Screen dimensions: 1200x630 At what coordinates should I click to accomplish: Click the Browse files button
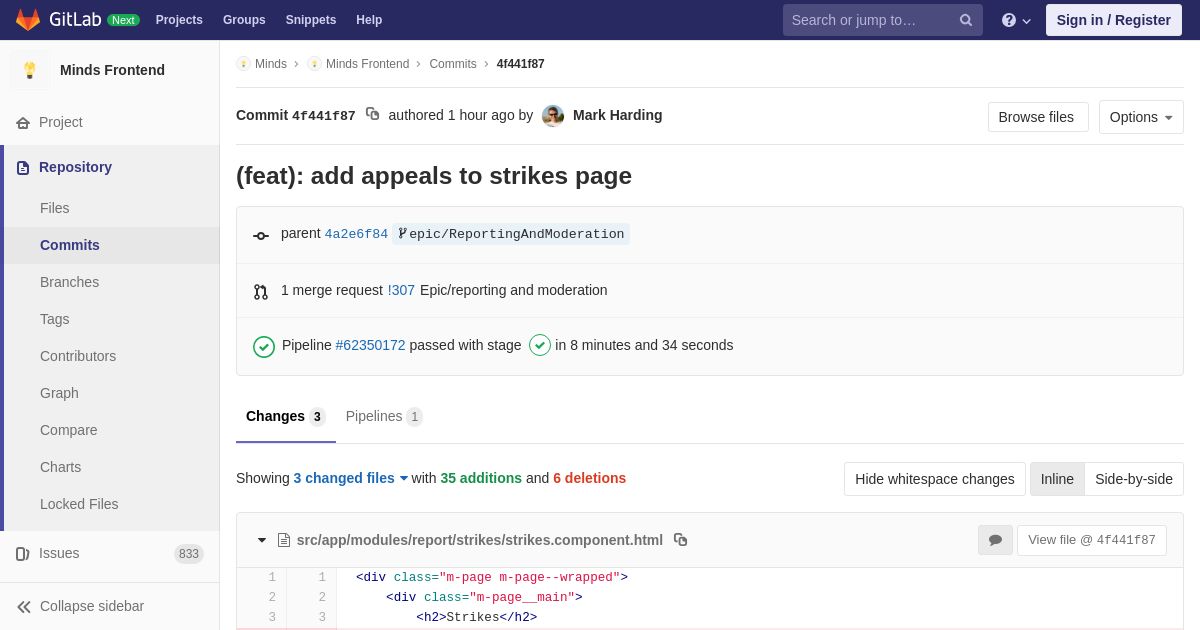[x=1037, y=117]
